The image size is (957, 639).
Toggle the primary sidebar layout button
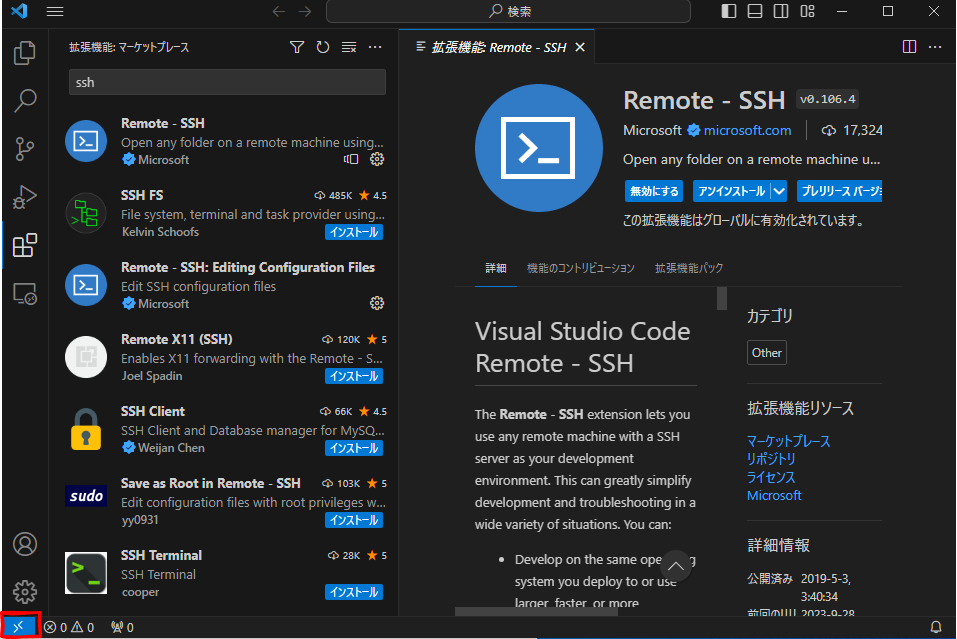pos(729,12)
